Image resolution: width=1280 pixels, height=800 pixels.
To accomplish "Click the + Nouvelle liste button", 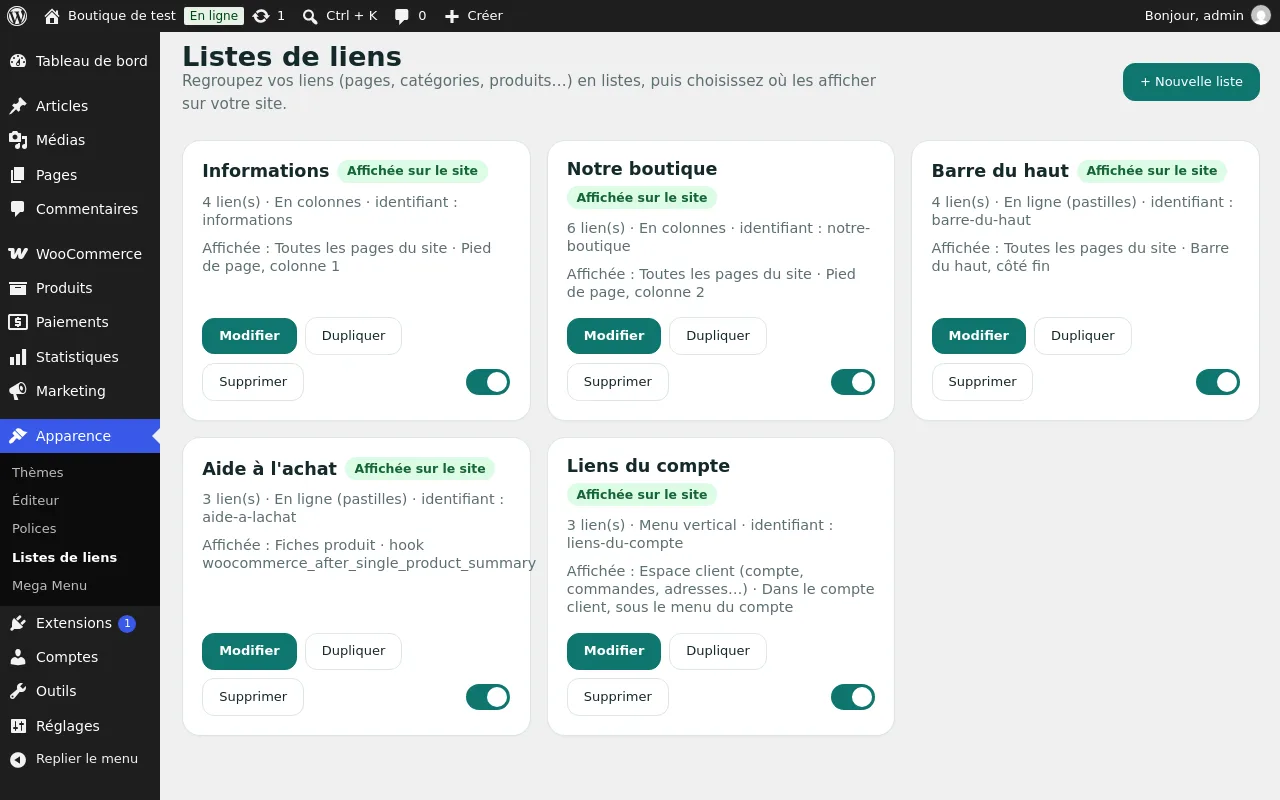I will click(1191, 82).
